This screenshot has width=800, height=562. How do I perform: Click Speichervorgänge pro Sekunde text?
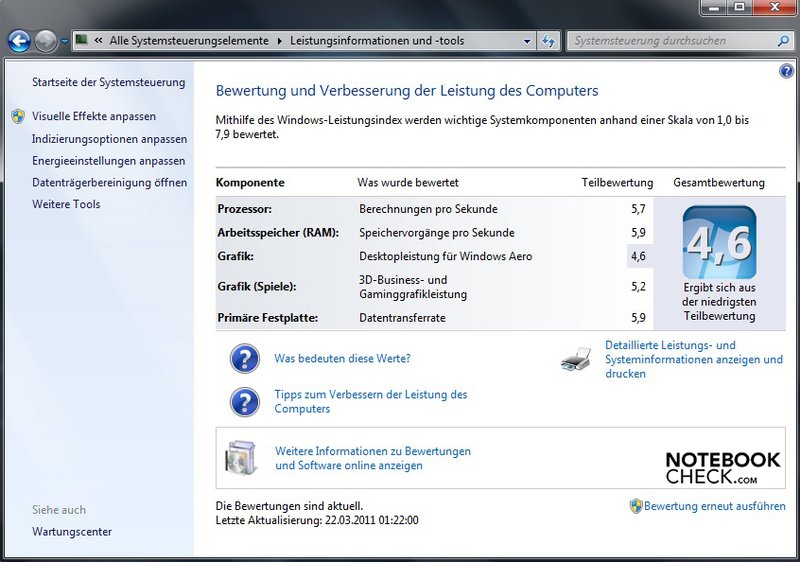(x=437, y=233)
